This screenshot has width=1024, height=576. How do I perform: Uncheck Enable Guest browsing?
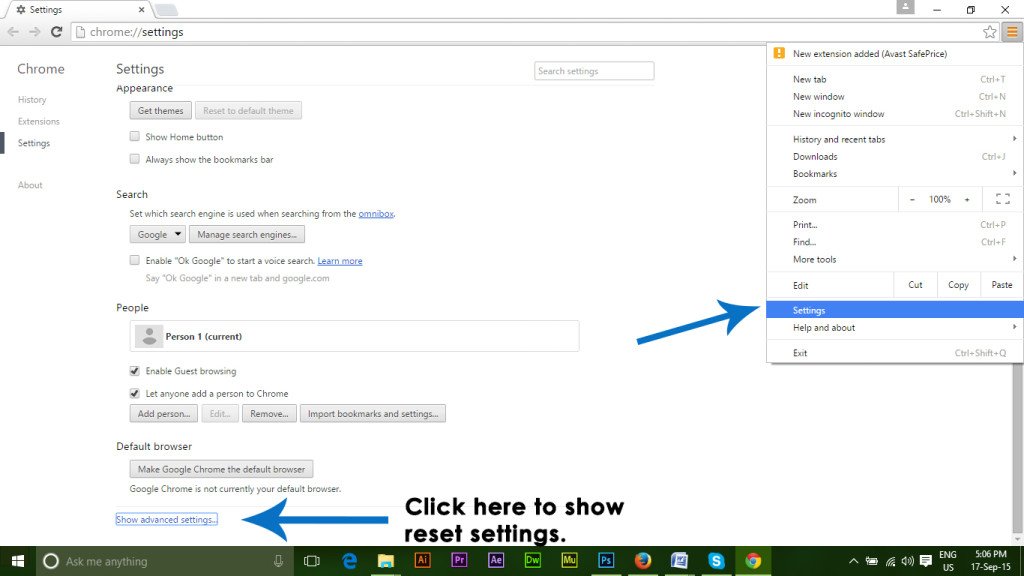tap(135, 370)
